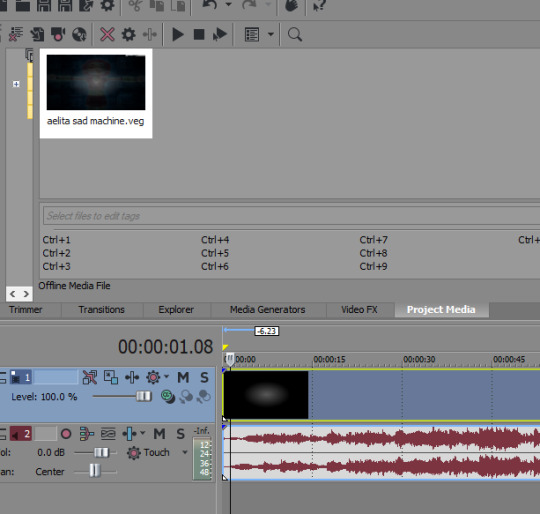Switch to the Video FX tab
This screenshot has height=514, width=540.
(359, 310)
